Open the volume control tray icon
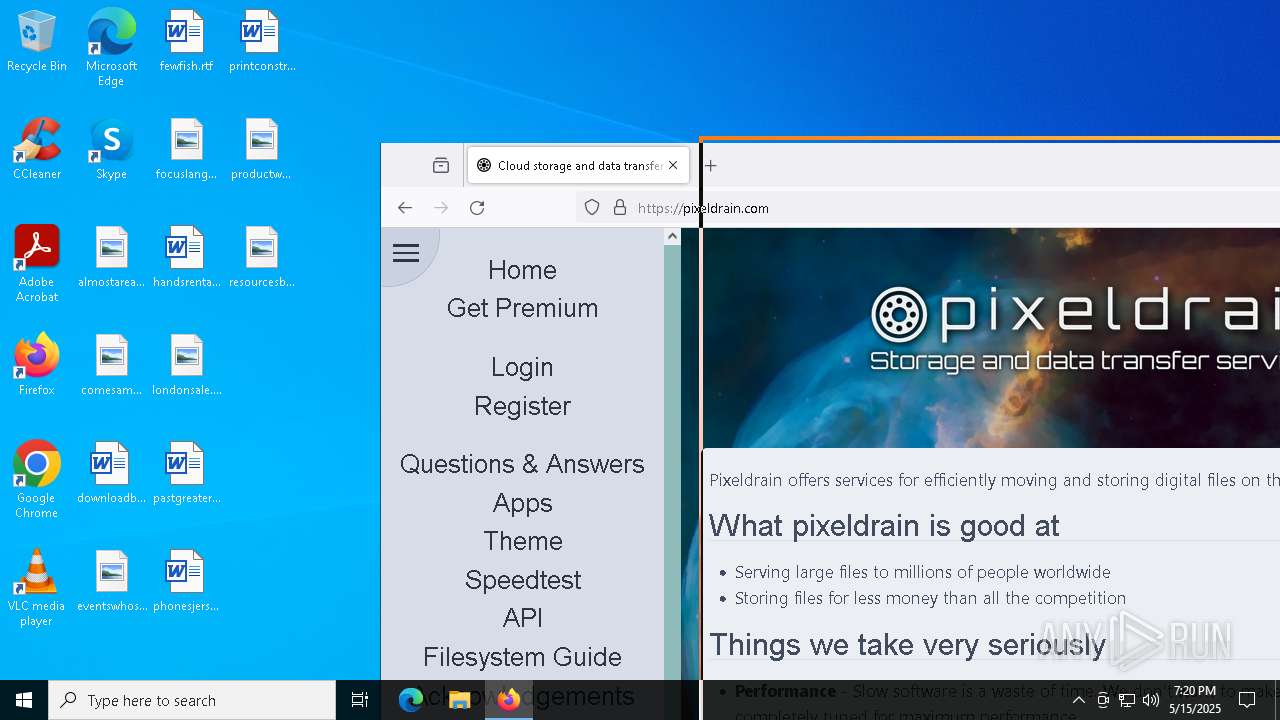This screenshot has width=1280, height=720. pyautogui.click(x=1151, y=700)
